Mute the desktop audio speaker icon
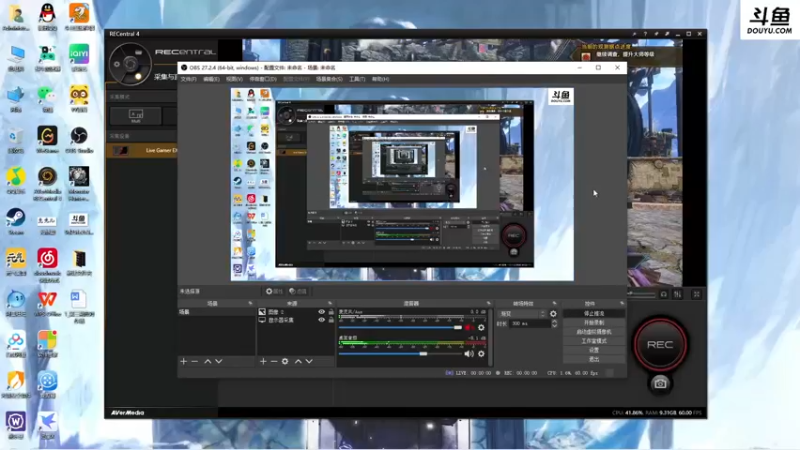The height and width of the screenshot is (450, 800). 469,354
